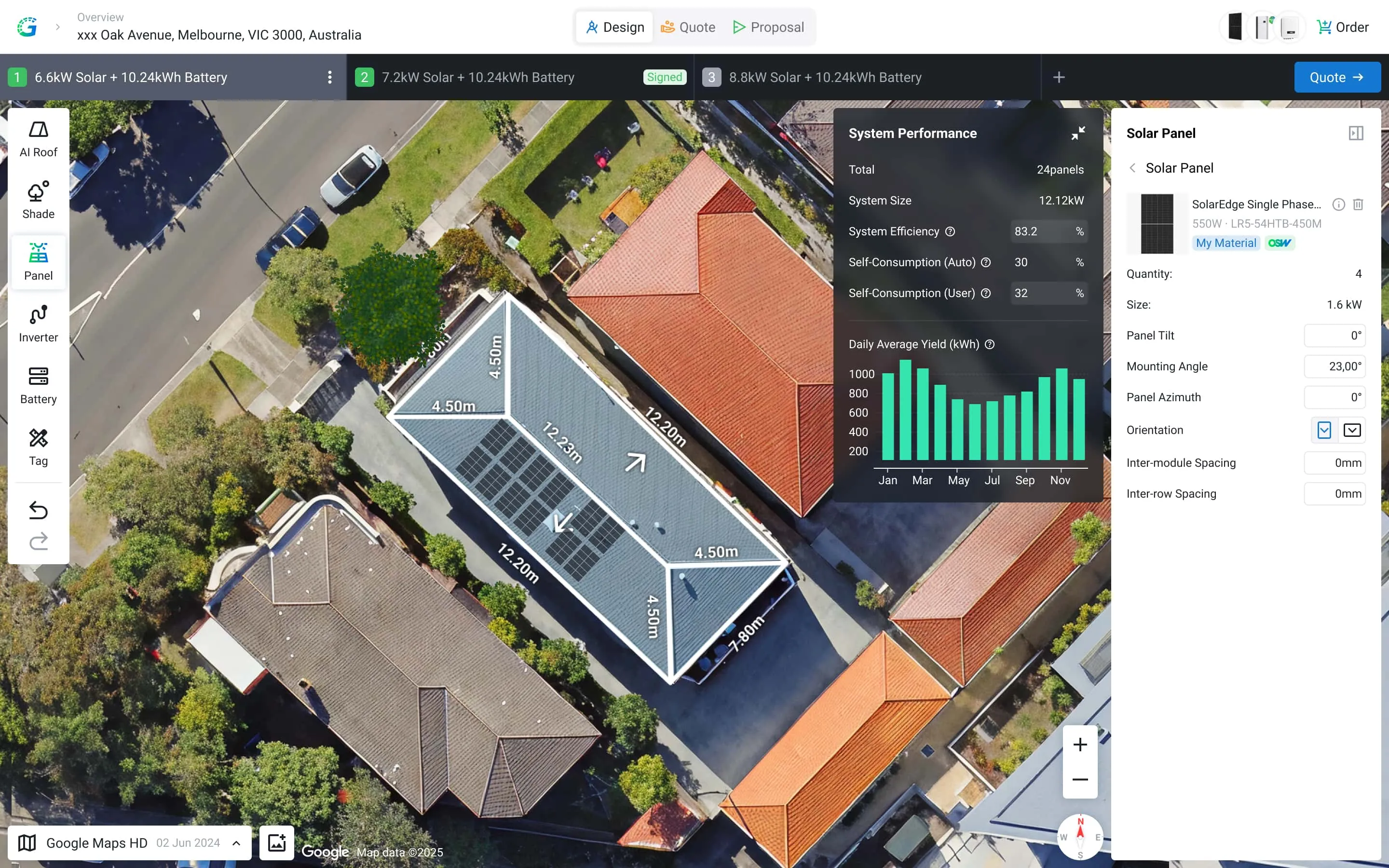Select landscape panel orientation
This screenshot has height=868, width=1389.
1352,430
